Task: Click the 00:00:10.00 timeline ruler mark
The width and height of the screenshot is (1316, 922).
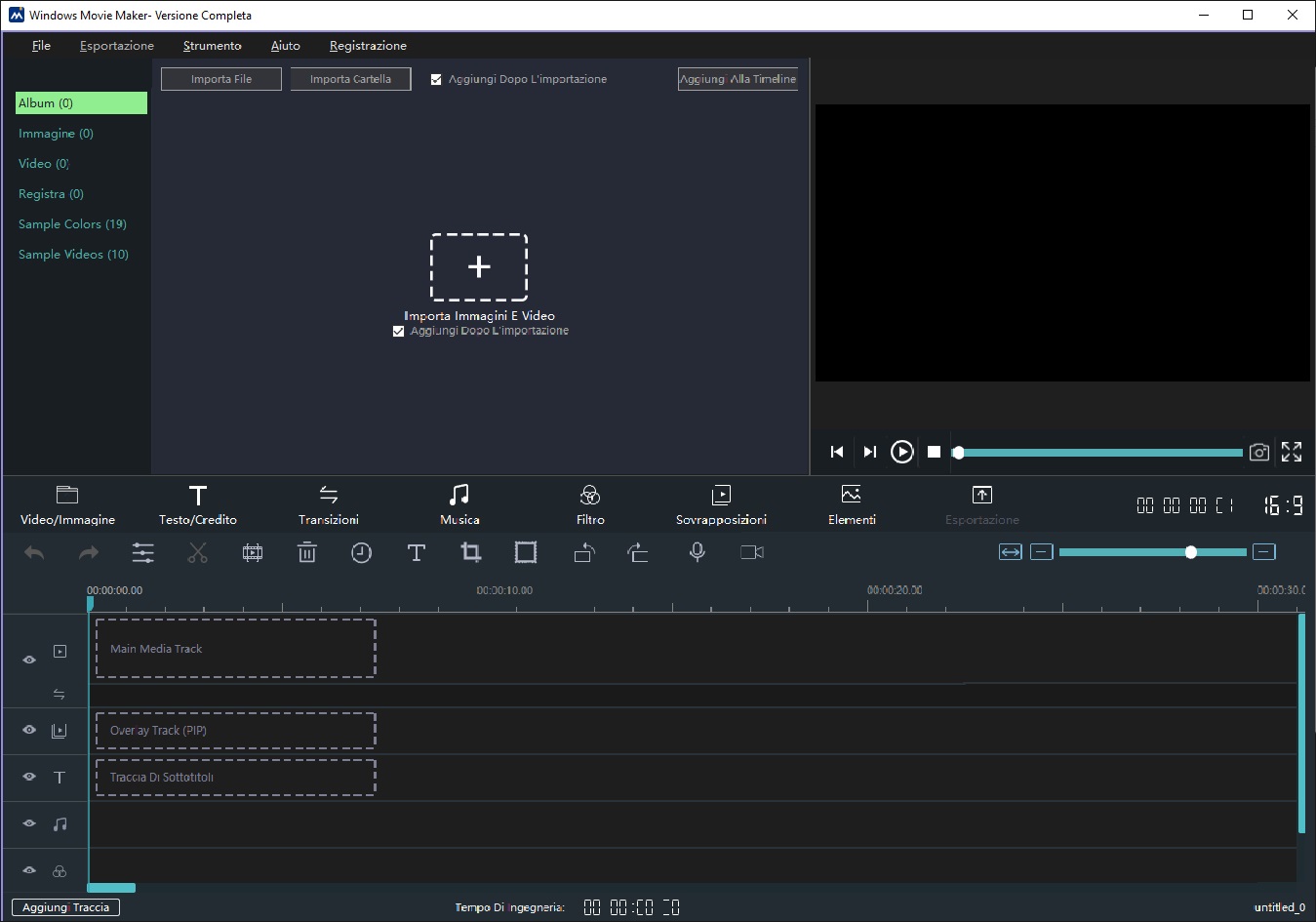Action: (504, 590)
